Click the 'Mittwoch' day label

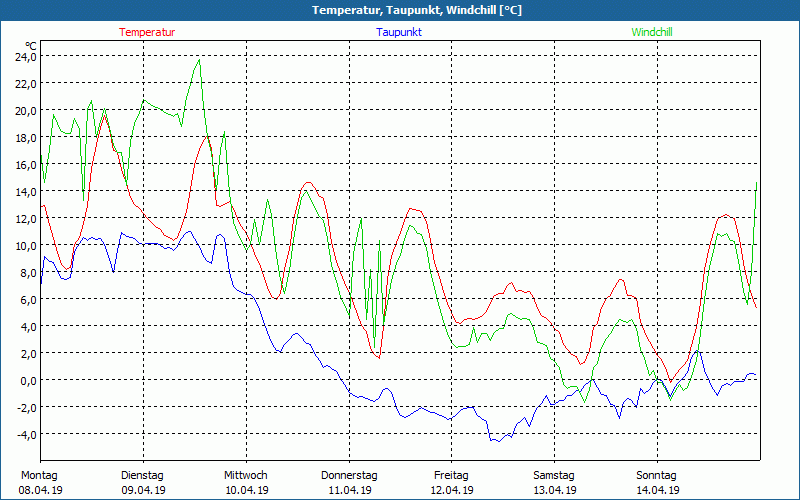coord(246,476)
